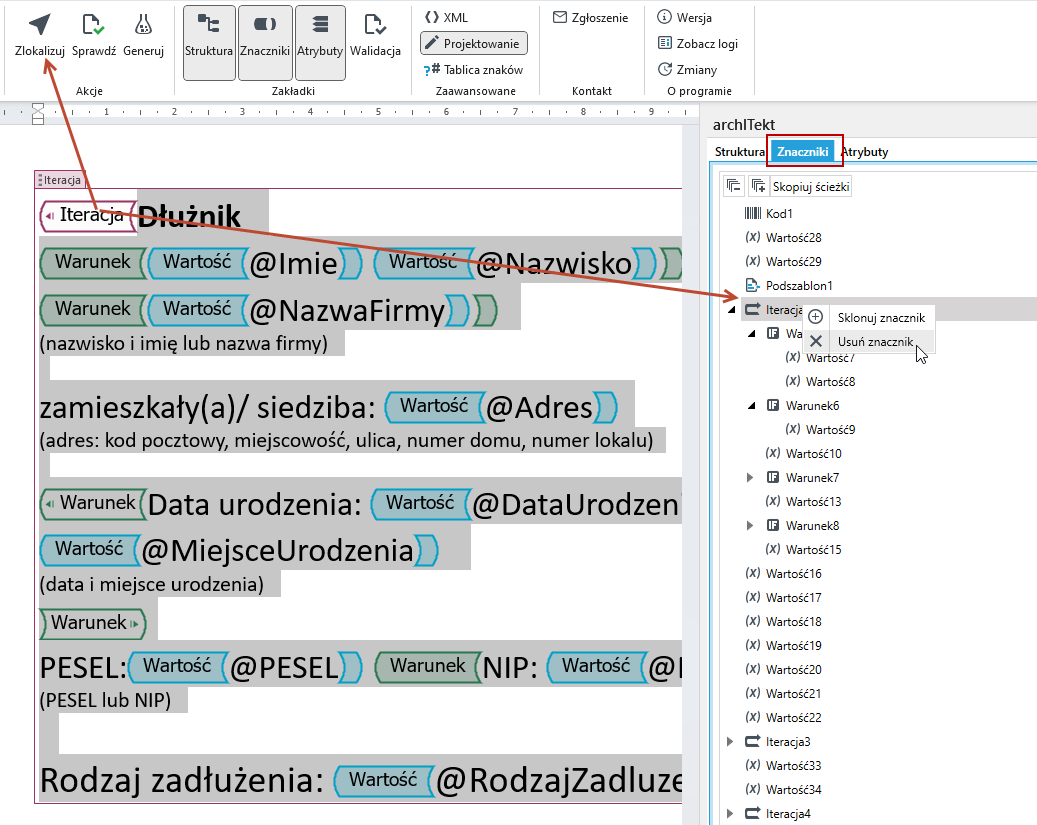This screenshot has width=1037, height=825.
Task: Select the Iteracja3 loop marker
Action: pos(778,742)
